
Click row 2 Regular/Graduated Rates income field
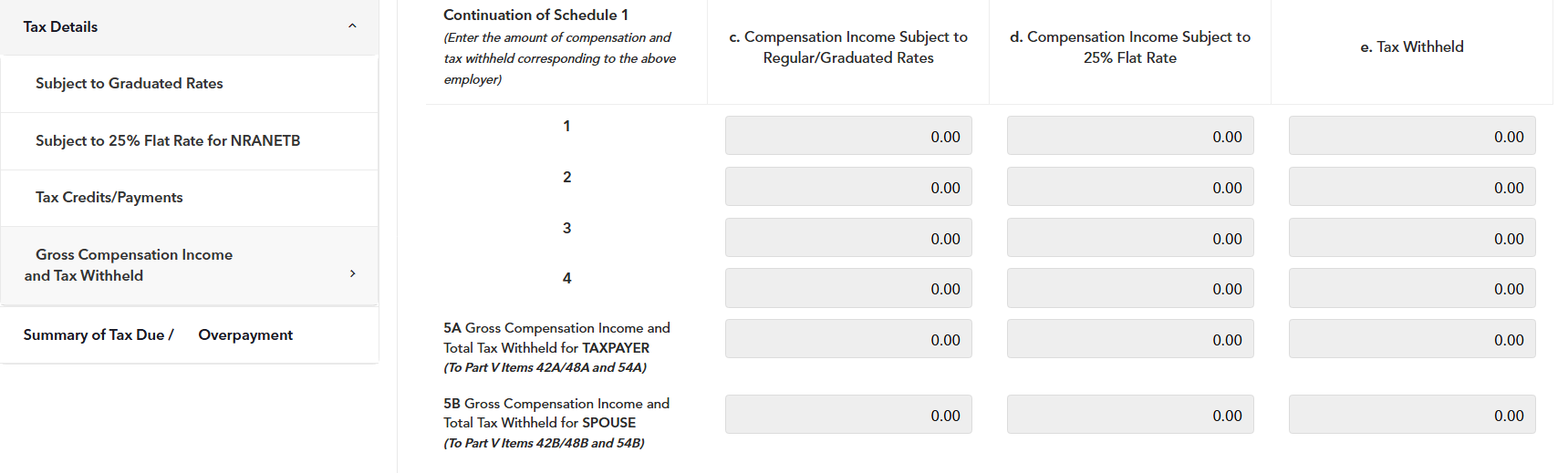coord(848,187)
